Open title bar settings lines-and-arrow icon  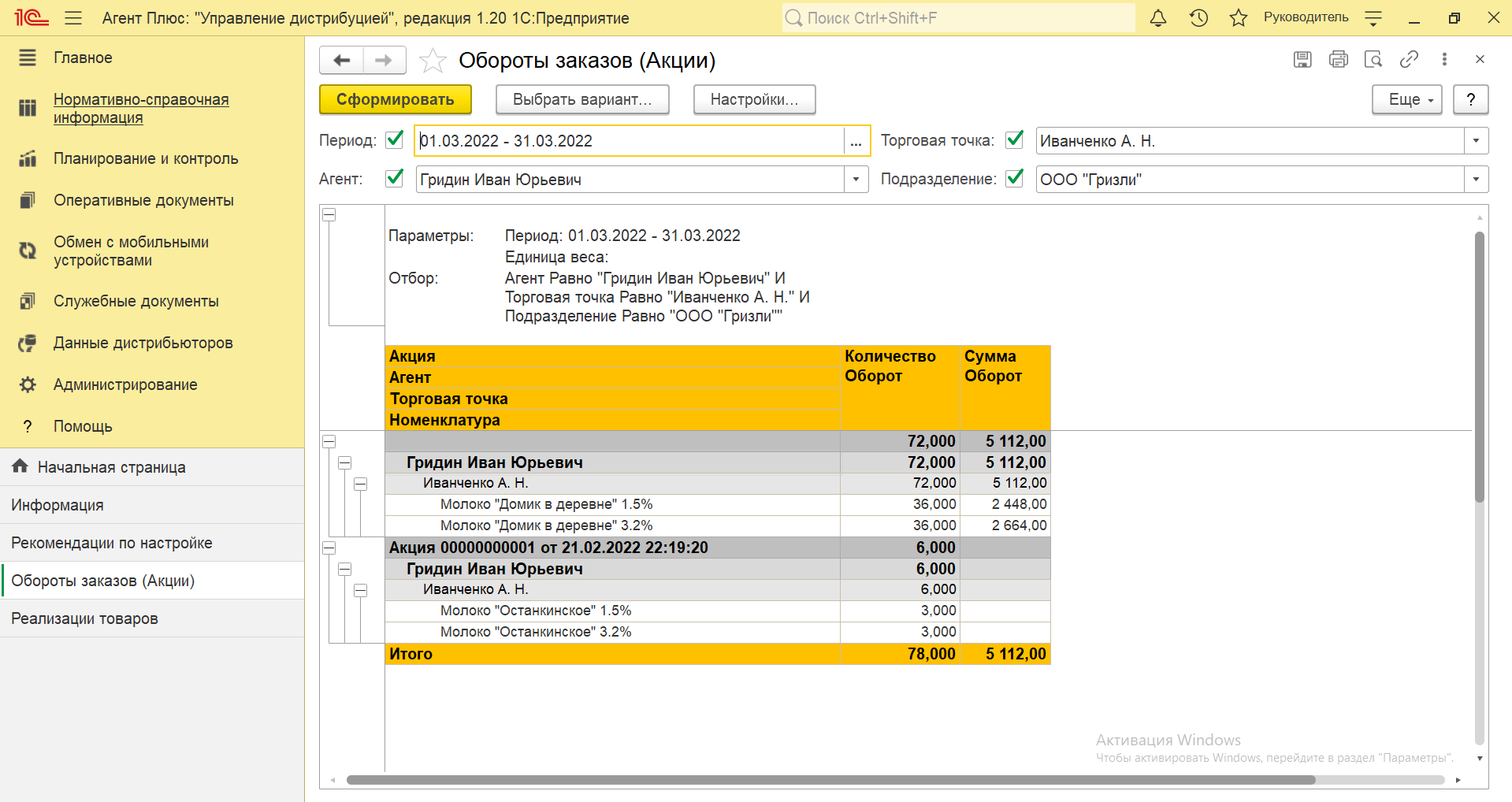pyautogui.click(x=1373, y=17)
